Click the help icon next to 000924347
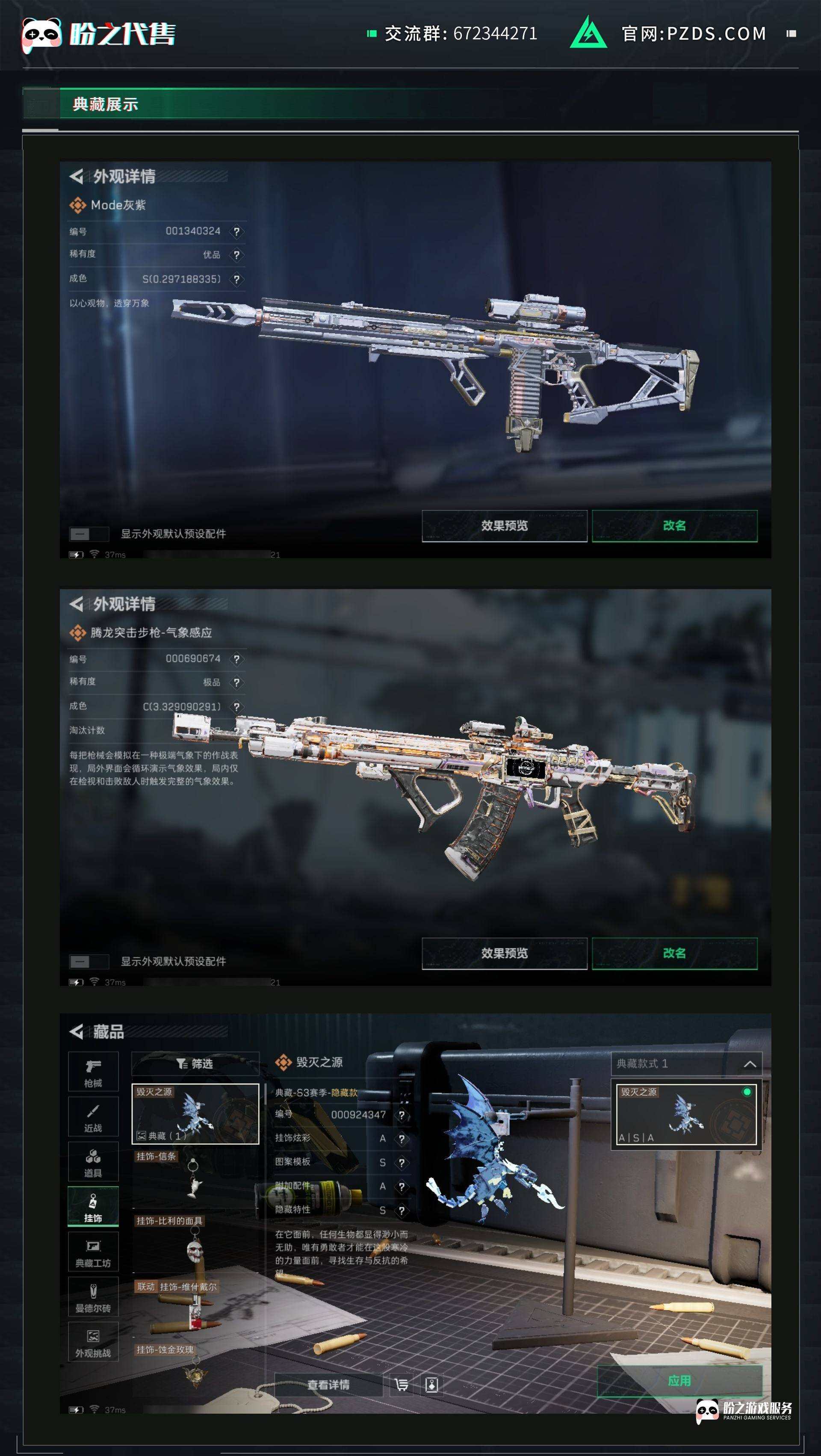The height and width of the screenshot is (1456, 821). [x=402, y=1115]
